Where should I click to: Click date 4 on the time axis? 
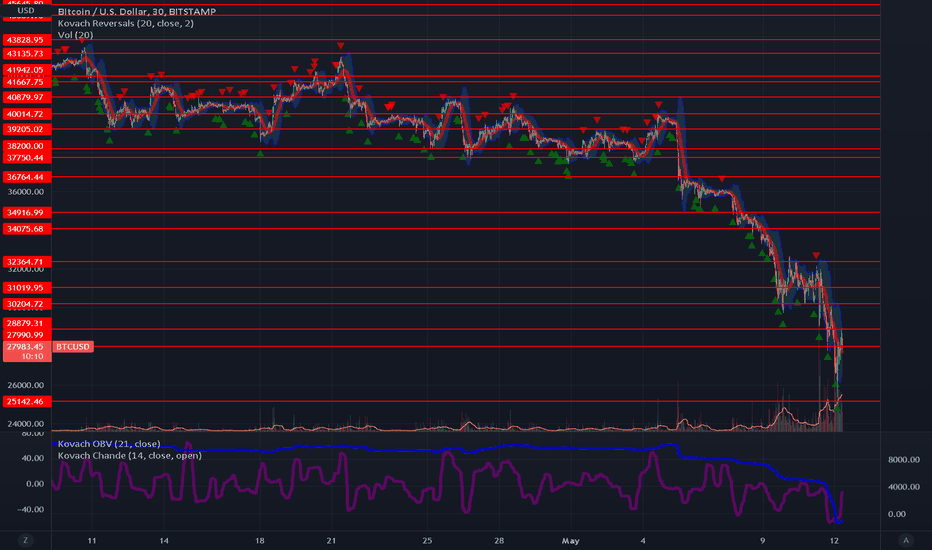(643, 541)
